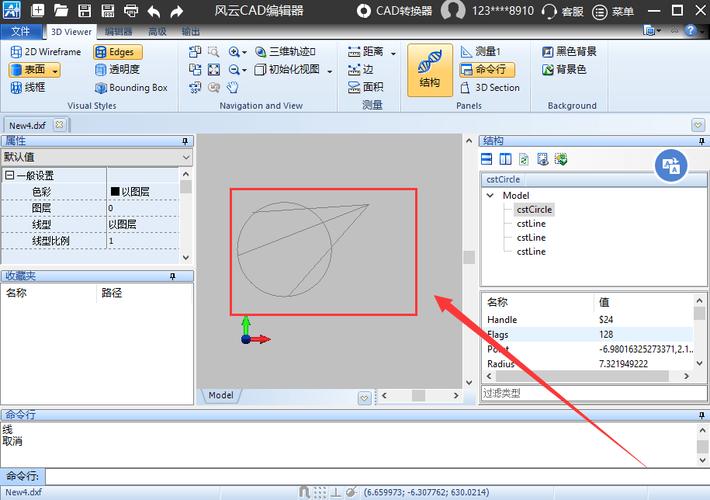Open the 客服 customer service link
This screenshot has height=500, width=710.
(562, 11)
